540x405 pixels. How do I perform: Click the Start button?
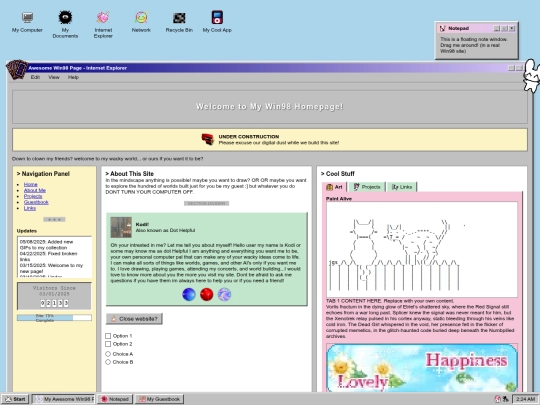[15, 399]
